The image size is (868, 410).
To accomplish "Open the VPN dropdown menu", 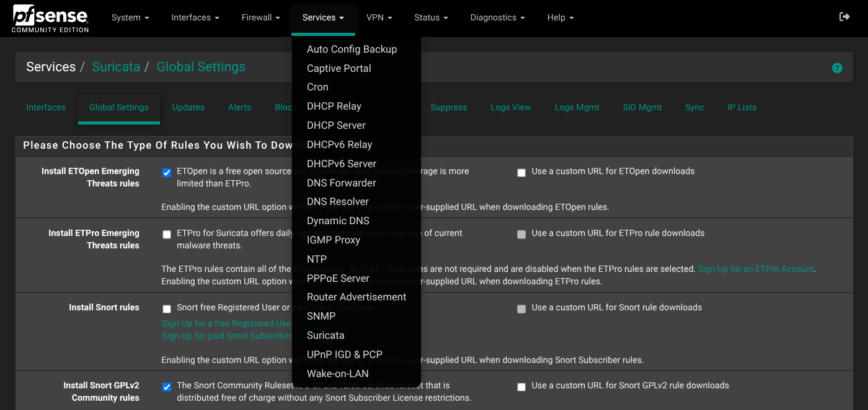I will click(x=379, y=18).
